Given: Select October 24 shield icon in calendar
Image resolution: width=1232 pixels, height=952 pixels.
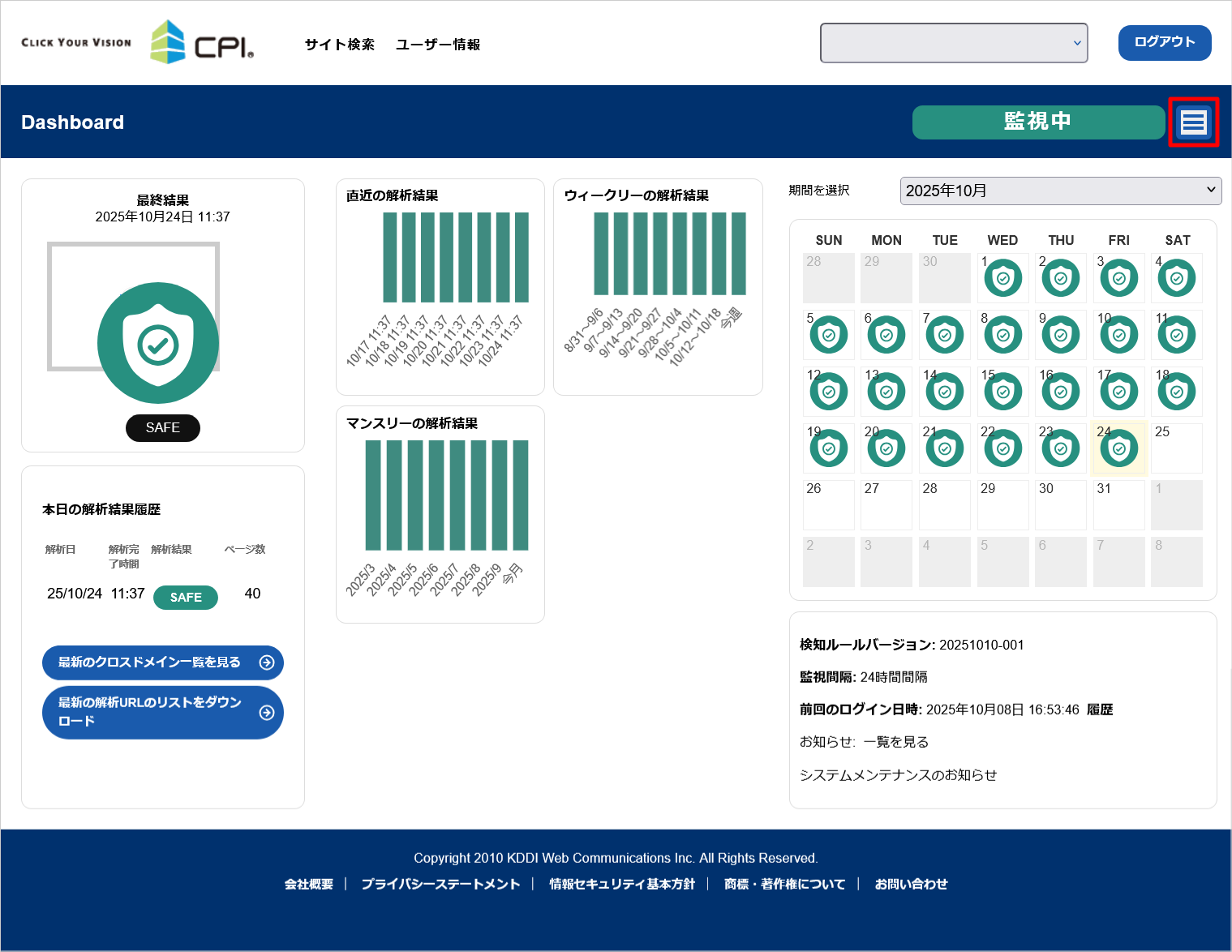Looking at the screenshot, I should coord(1119,448).
